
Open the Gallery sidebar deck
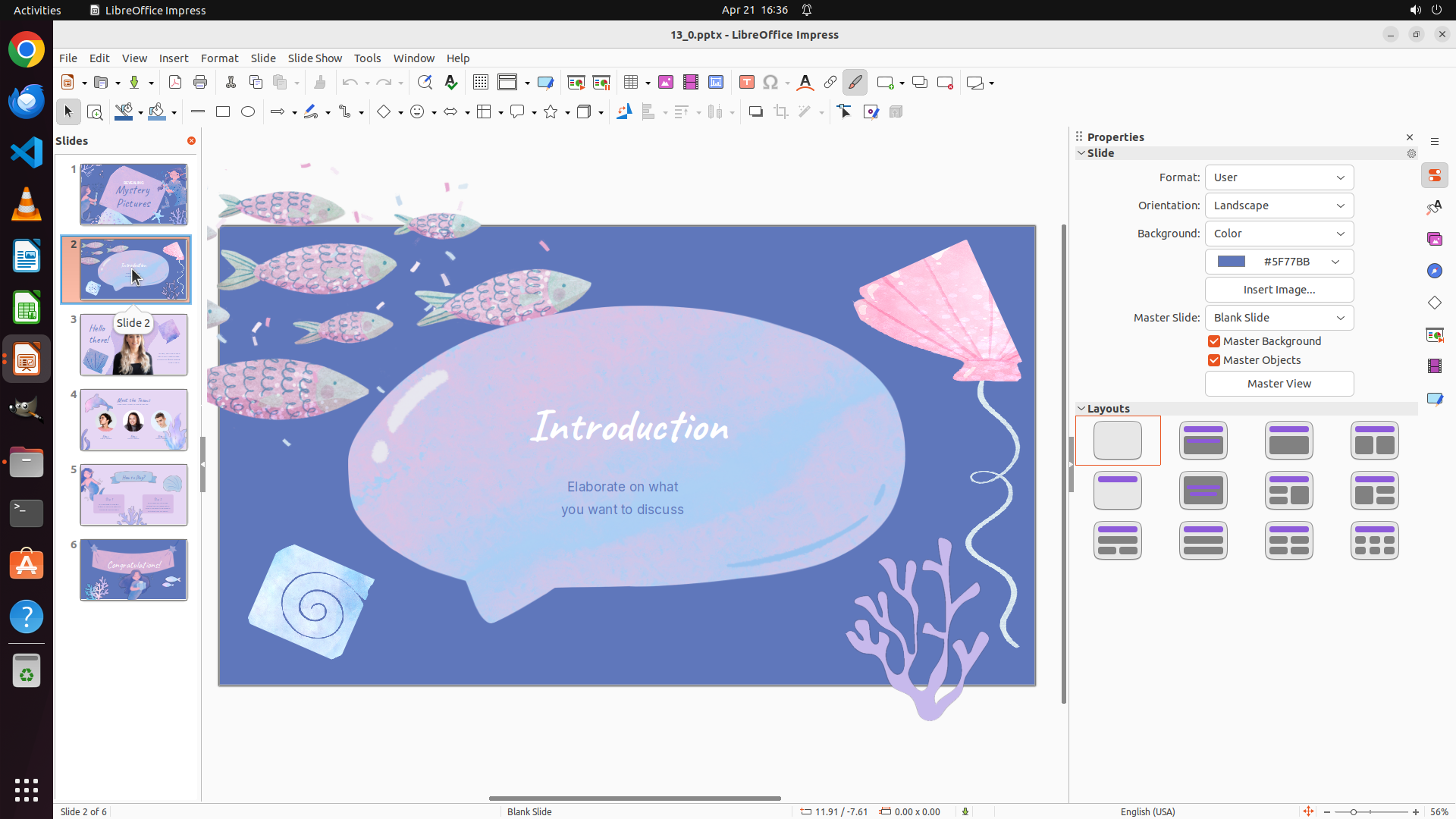(1434, 240)
